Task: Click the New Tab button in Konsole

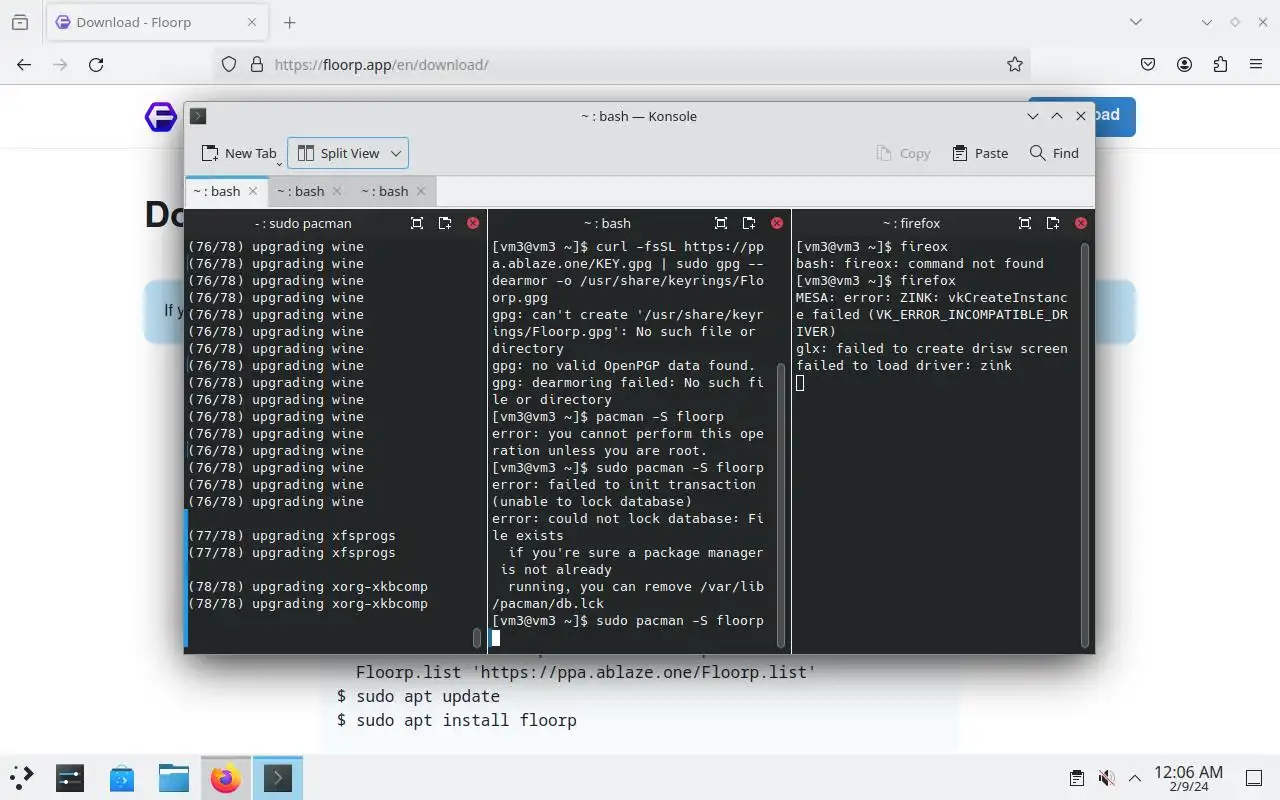Action: [238, 153]
